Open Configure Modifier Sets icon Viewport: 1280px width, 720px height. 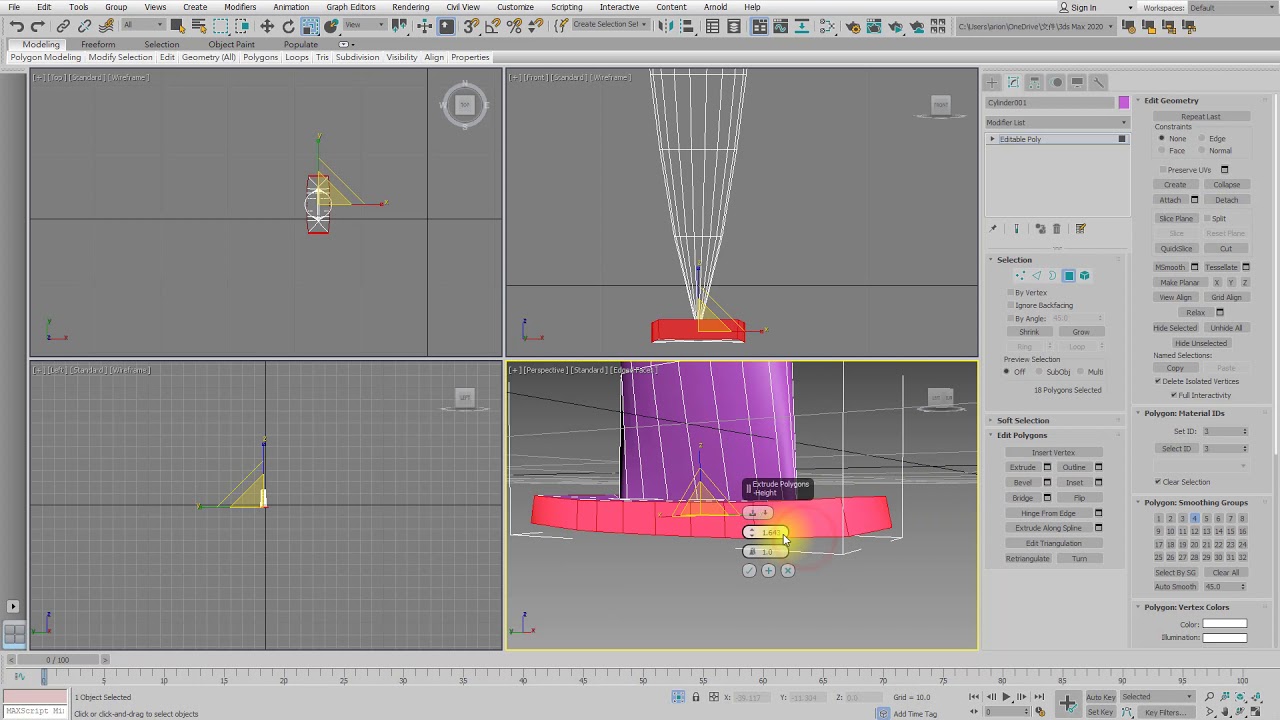pos(1080,229)
